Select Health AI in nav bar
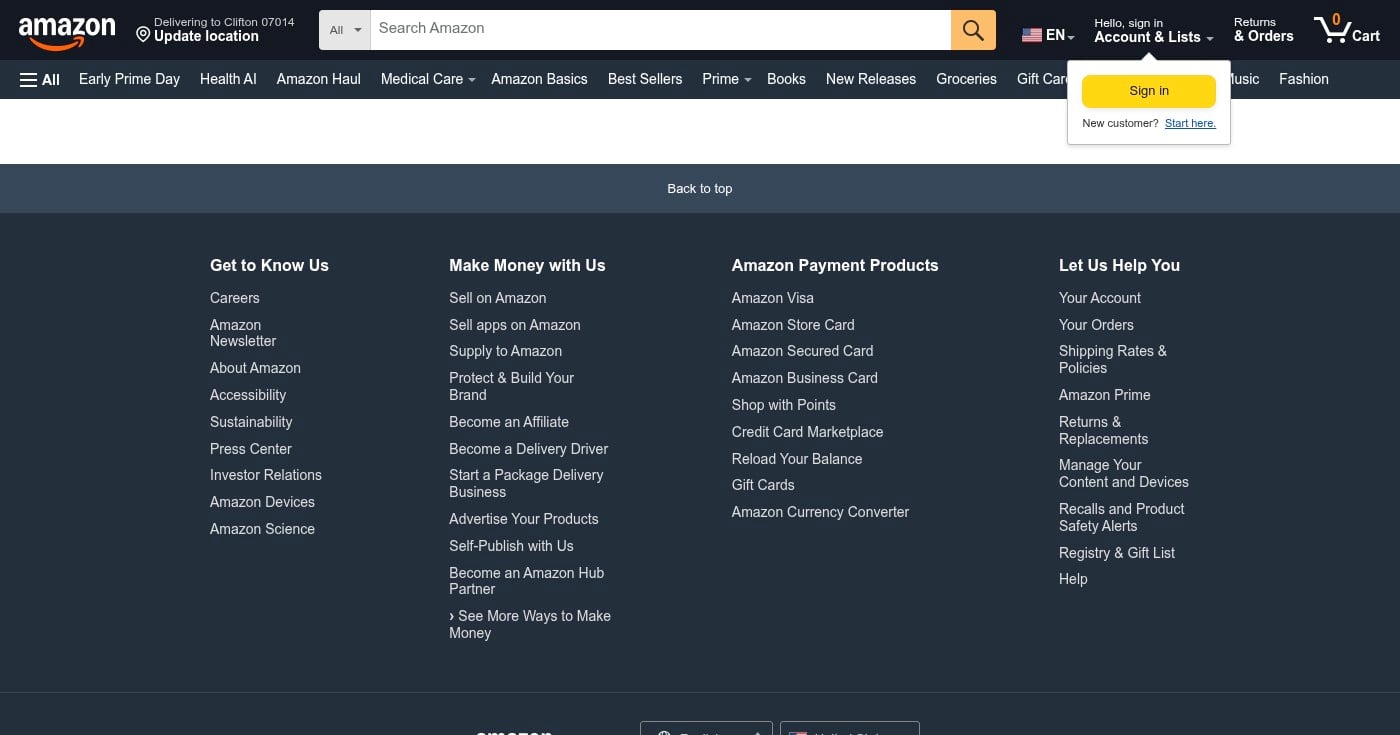Screen dimensions: 1400x735 pyautogui.click(x=228, y=79)
